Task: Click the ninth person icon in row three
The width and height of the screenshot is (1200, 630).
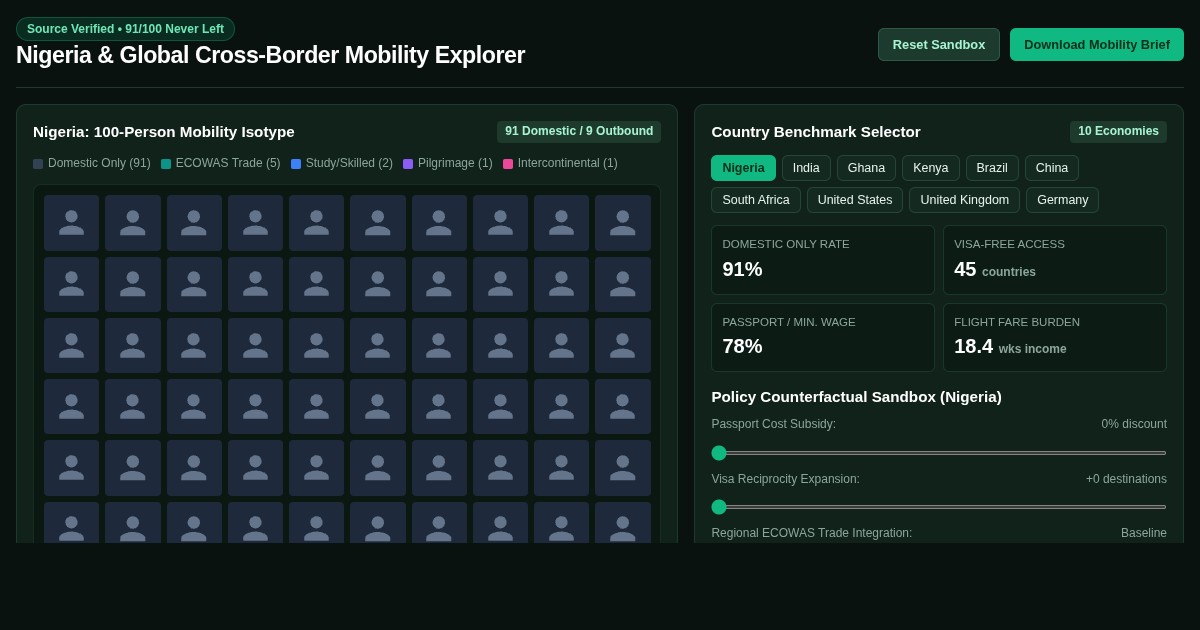Action: [x=561, y=346]
